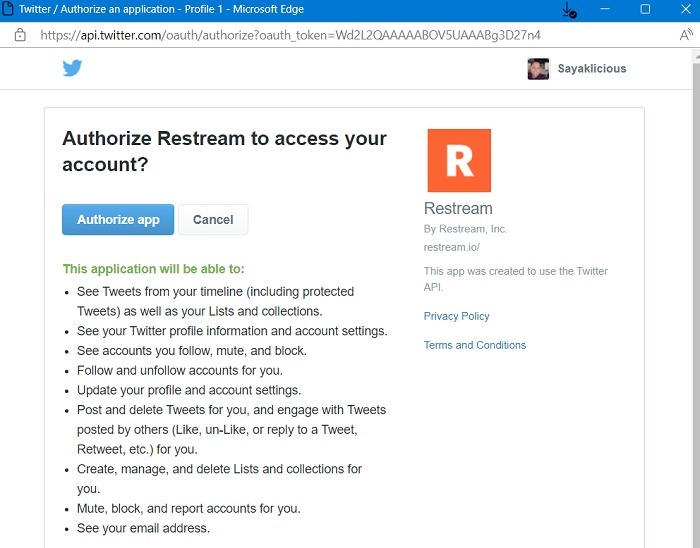Click 'This application will be able to:' heading
The width and height of the screenshot is (700, 548).
[154, 269]
